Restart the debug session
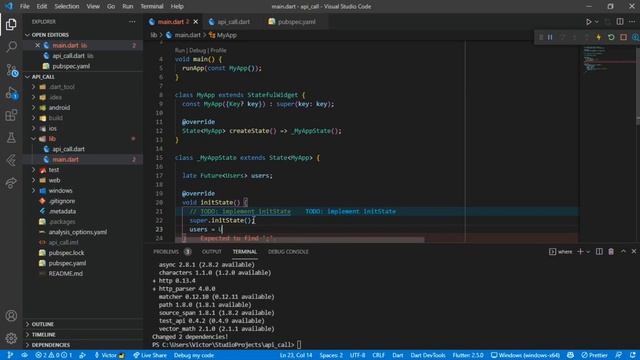This screenshot has height=360, width=640. (x=611, y=37)
